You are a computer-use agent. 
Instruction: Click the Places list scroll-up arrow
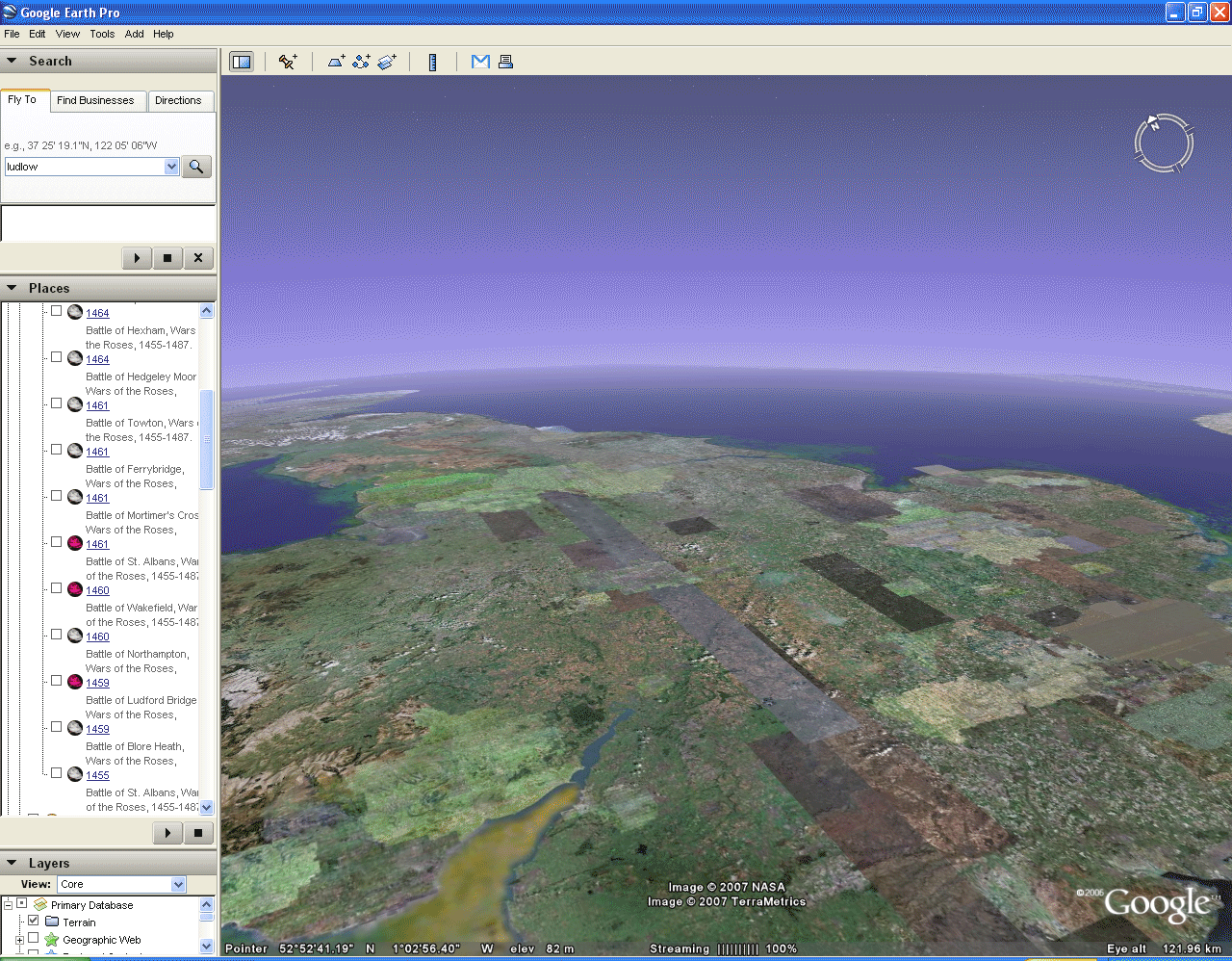coord(207,311)
